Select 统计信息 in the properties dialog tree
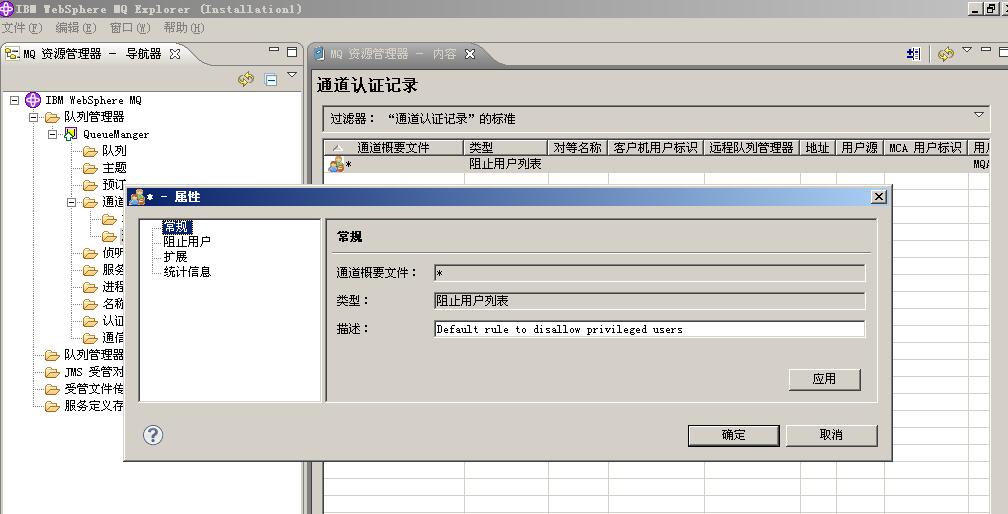 click(187, 272)
